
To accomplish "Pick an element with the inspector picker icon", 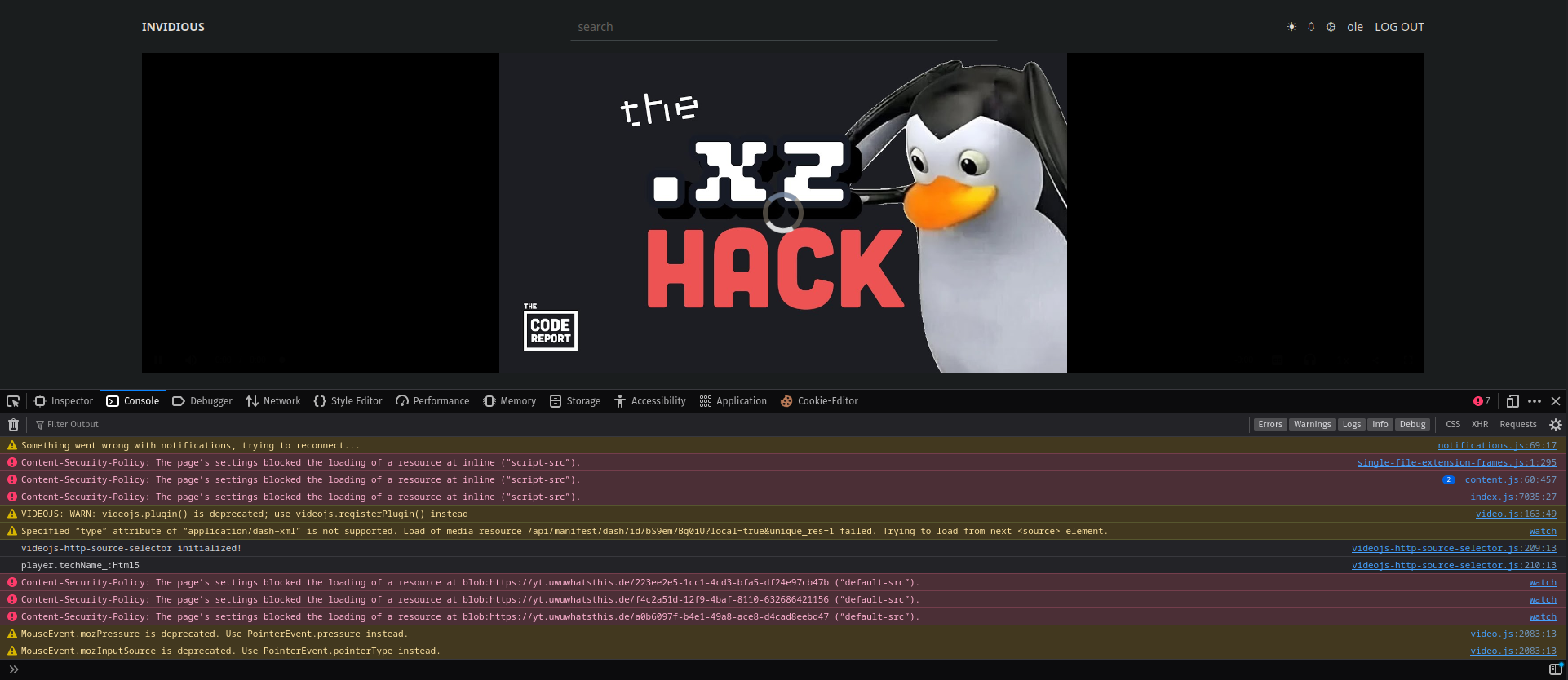I will click(13, 401).
